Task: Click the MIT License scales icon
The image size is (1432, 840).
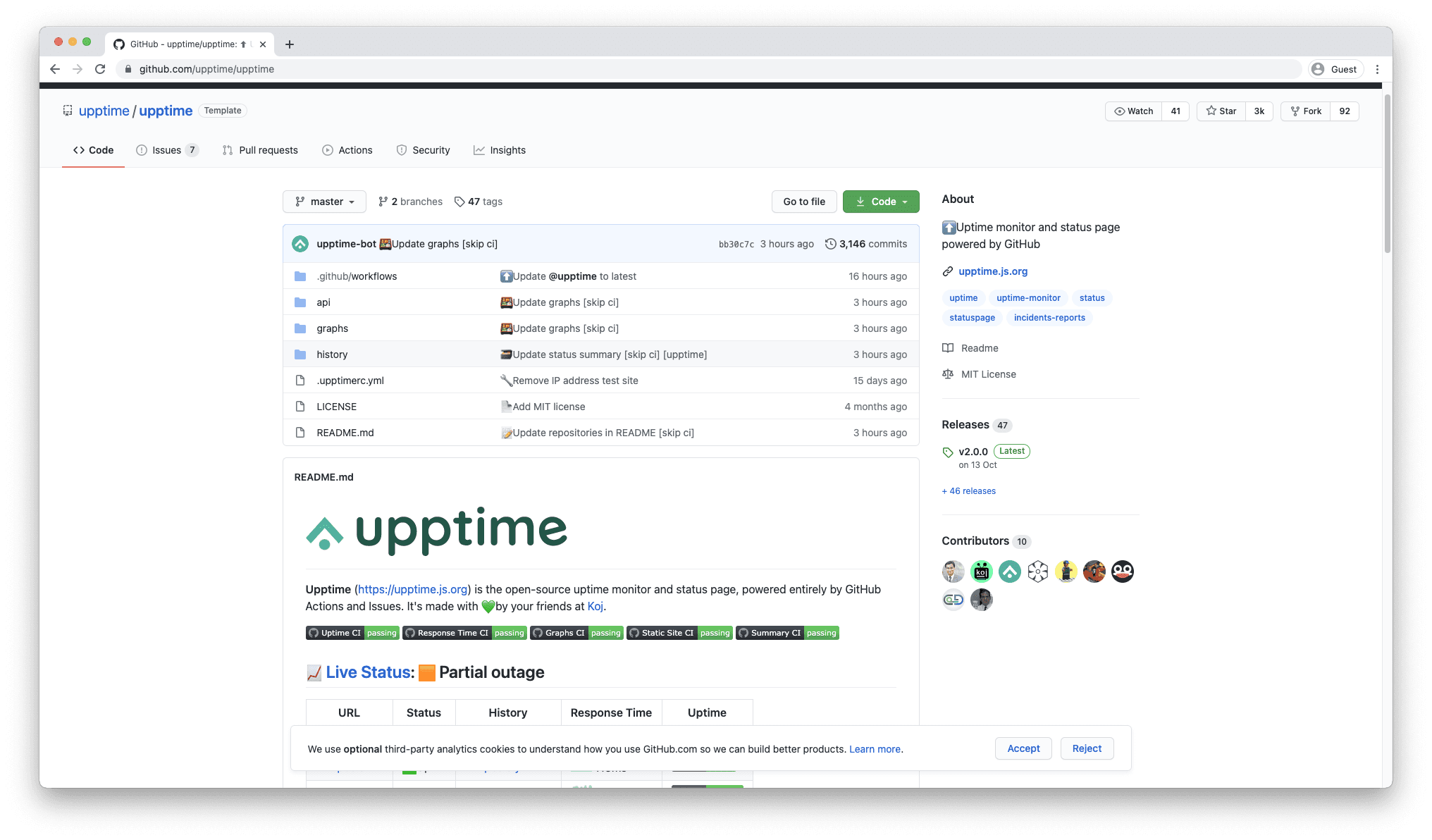Action: (948, 374)
